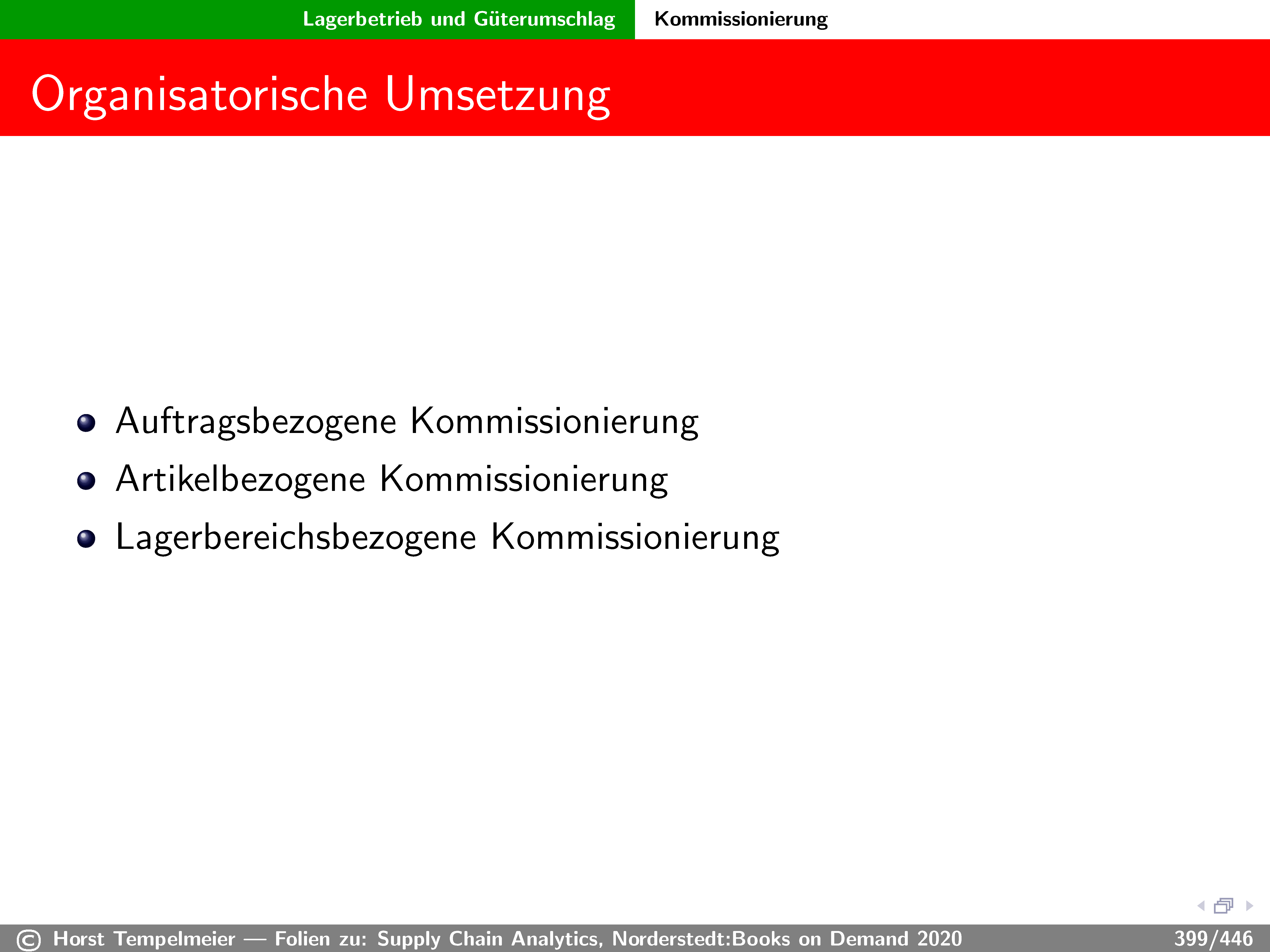
Task: Click the copyright symbol in footer
Action: (29, 940)
